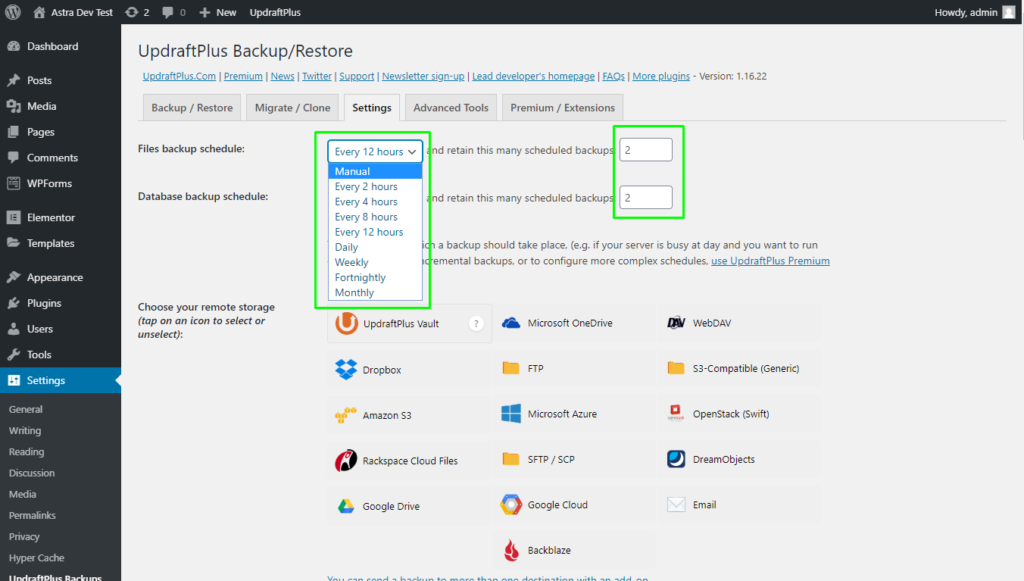Select Google Cloud storage icon
1024x581 pixels.
[511, 505]
